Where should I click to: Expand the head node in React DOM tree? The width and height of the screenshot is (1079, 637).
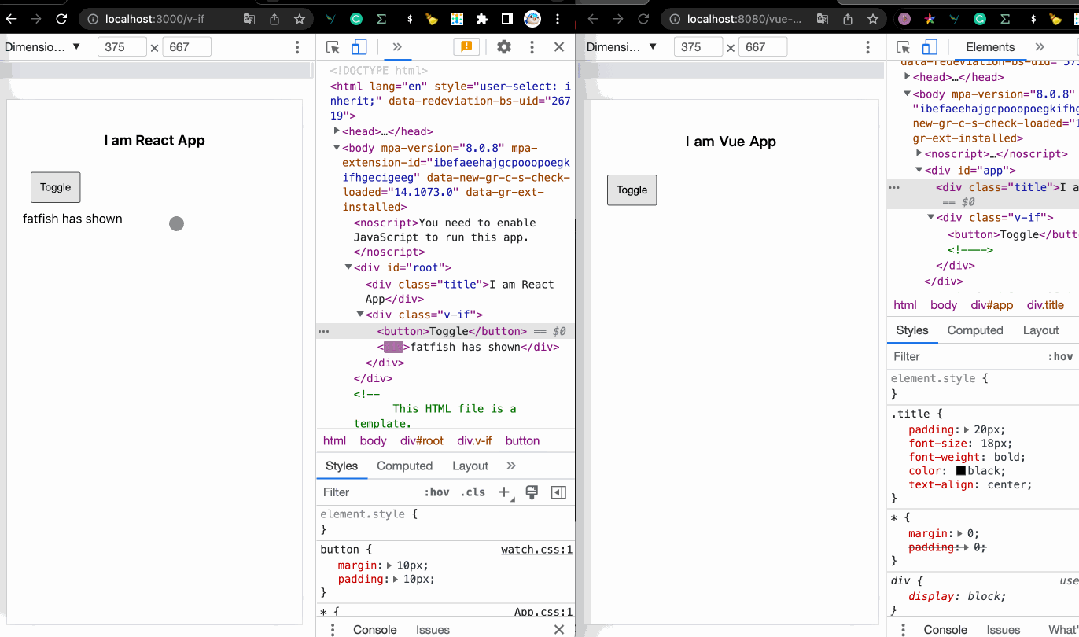[336, 131]
